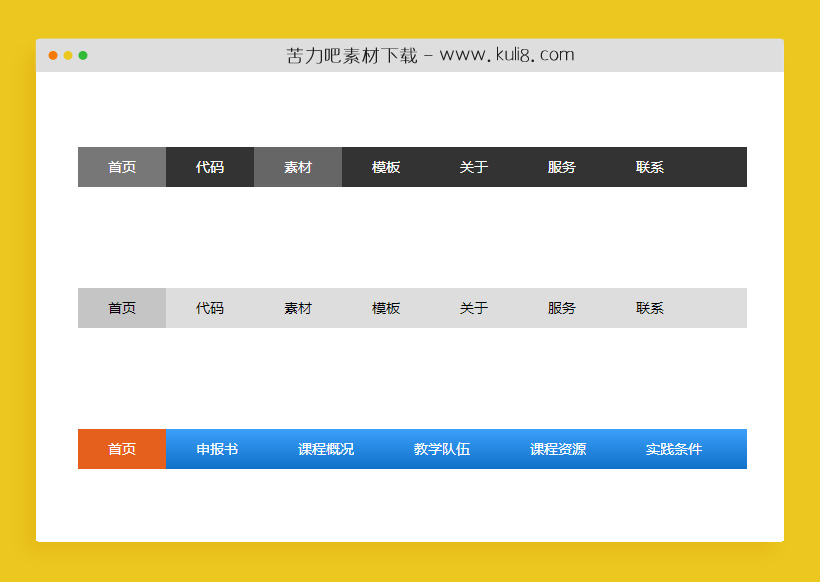Screen dimensions: 820x582
Task: Select 课程资源 on the blue bar
Action: tap(559, 449)
